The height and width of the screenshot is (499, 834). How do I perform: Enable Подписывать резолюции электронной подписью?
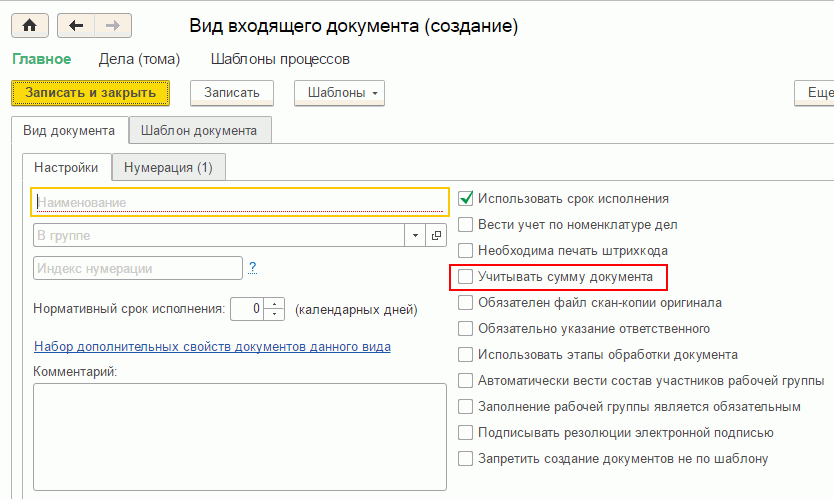(465, 433)
